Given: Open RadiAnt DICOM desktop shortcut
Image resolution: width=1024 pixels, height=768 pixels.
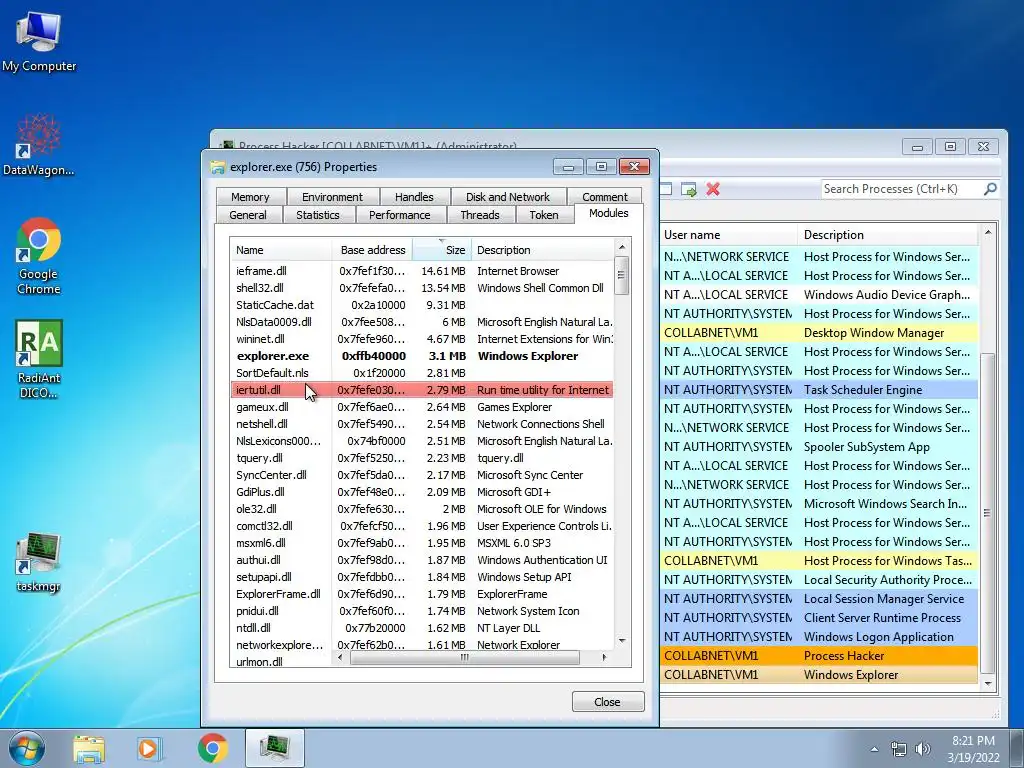Looking at the screenshot, I should click(39, 359).
